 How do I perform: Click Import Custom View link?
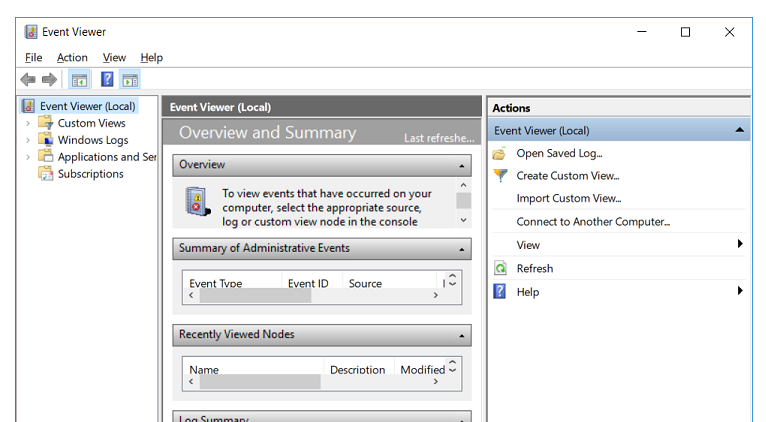click(x=568, y=199)
